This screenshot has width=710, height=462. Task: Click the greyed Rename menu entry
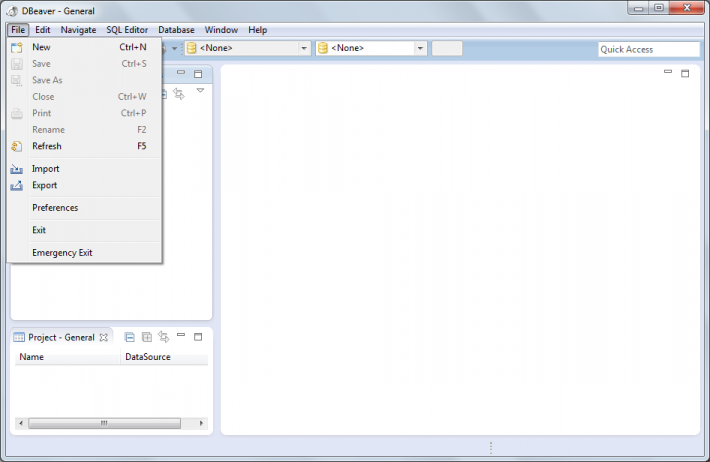(x=85, y=130)
